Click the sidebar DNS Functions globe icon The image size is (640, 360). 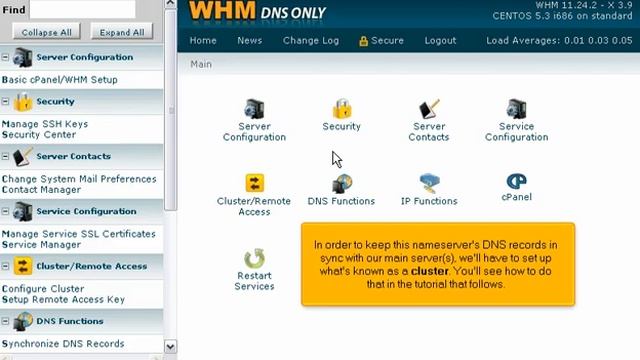(22, 321)
